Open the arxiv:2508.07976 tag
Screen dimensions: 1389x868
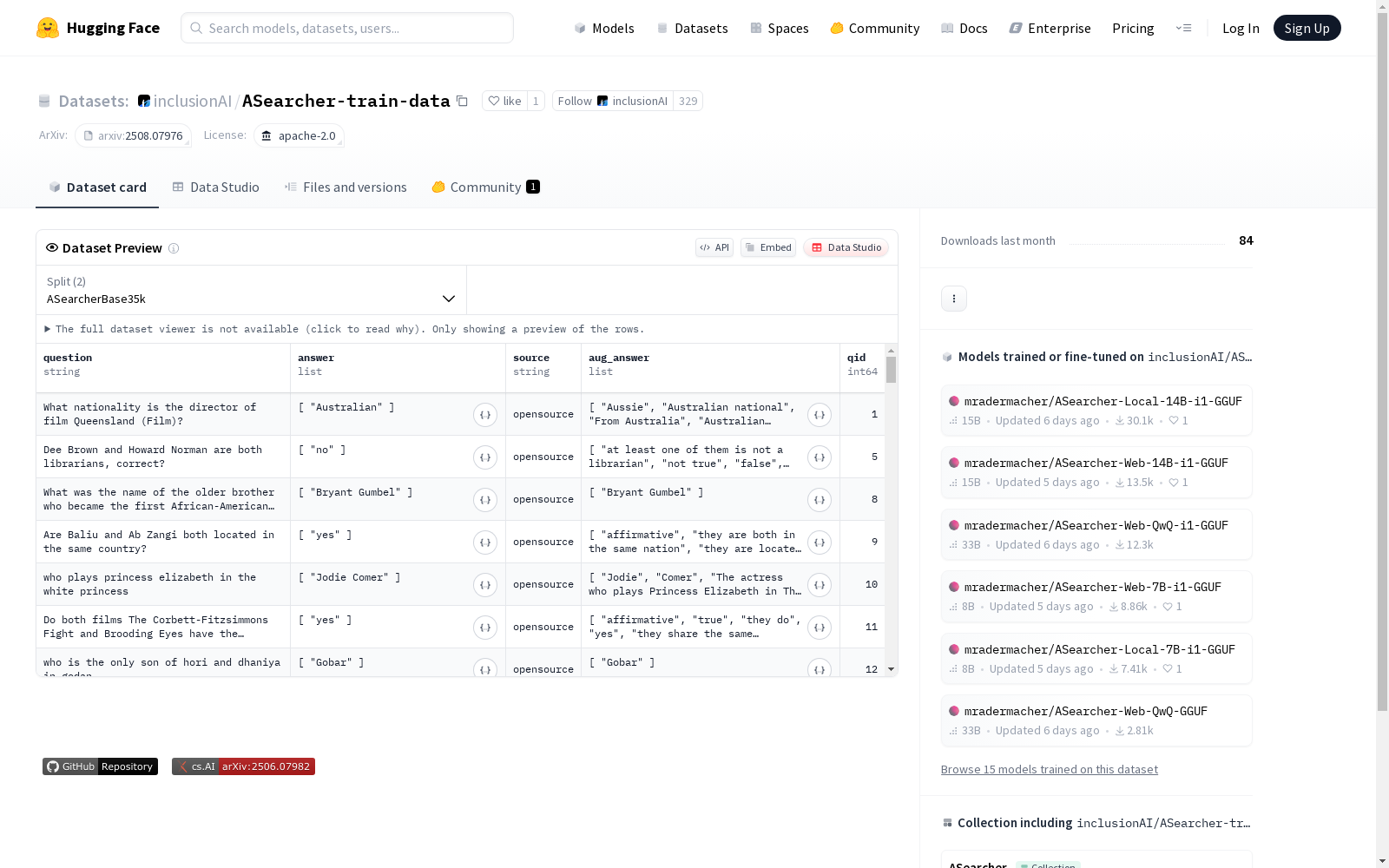pos(133,135)
